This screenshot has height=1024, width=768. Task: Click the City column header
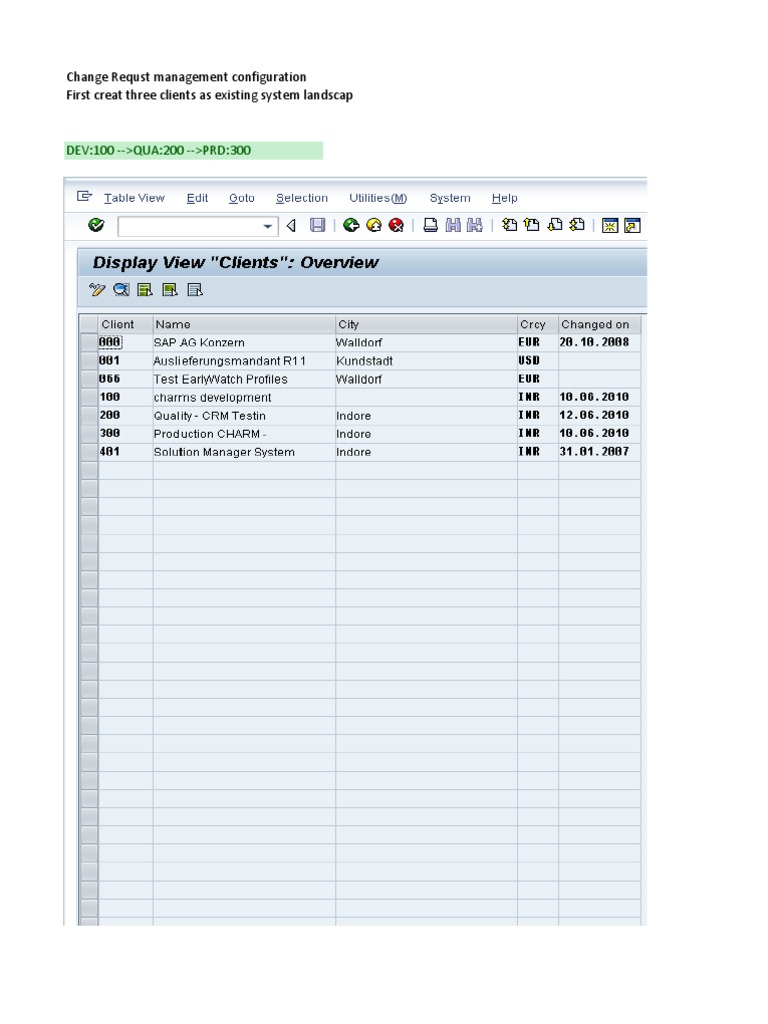pos(426,325)
